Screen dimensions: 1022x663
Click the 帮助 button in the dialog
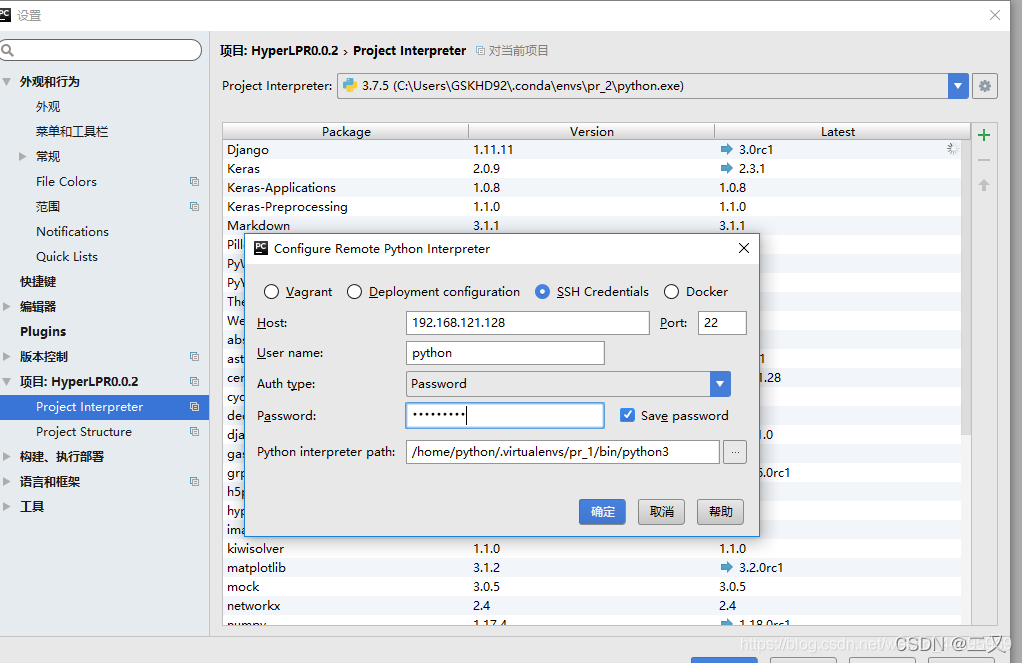[720, 512]
